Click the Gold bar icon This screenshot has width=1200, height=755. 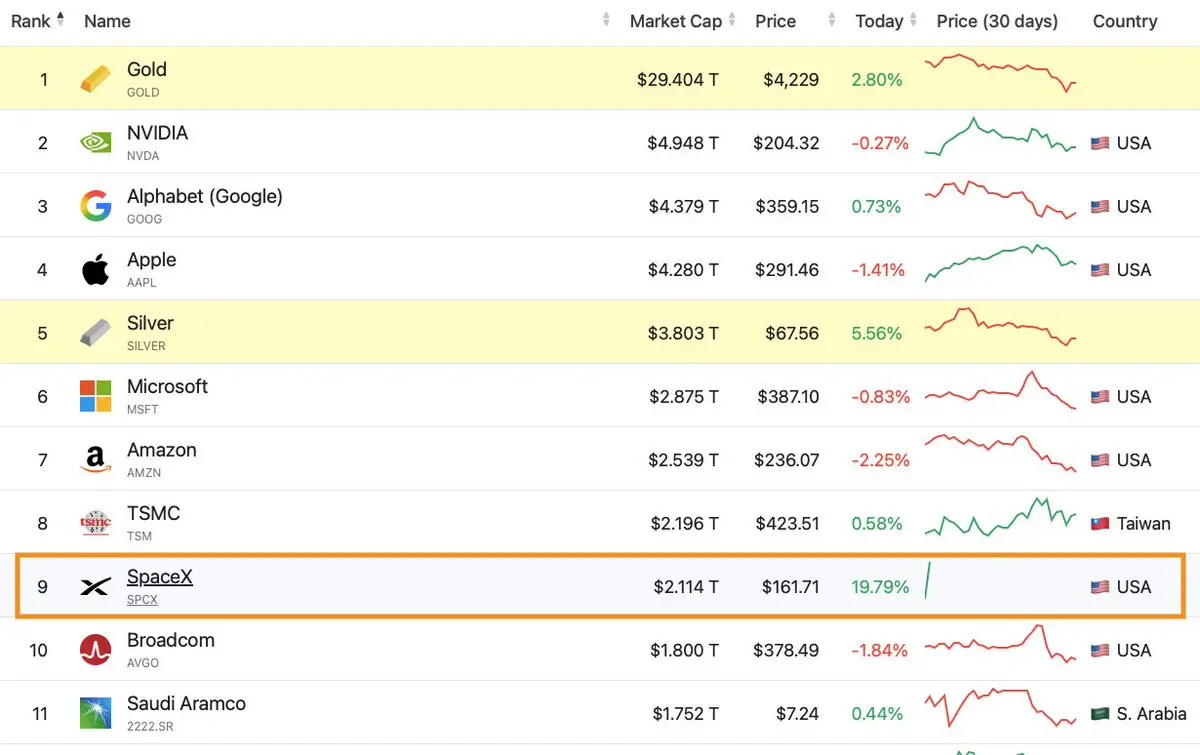pos(96,80)
